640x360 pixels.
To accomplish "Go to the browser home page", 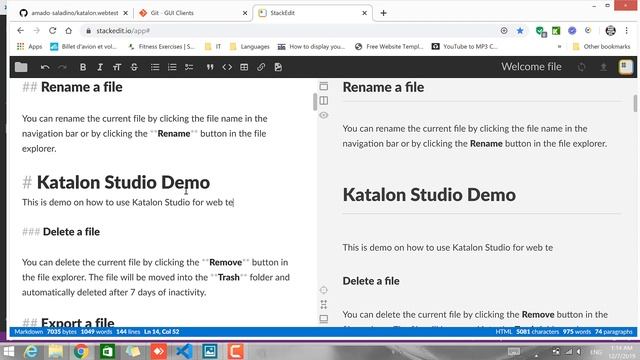I will tap(69, 31).
